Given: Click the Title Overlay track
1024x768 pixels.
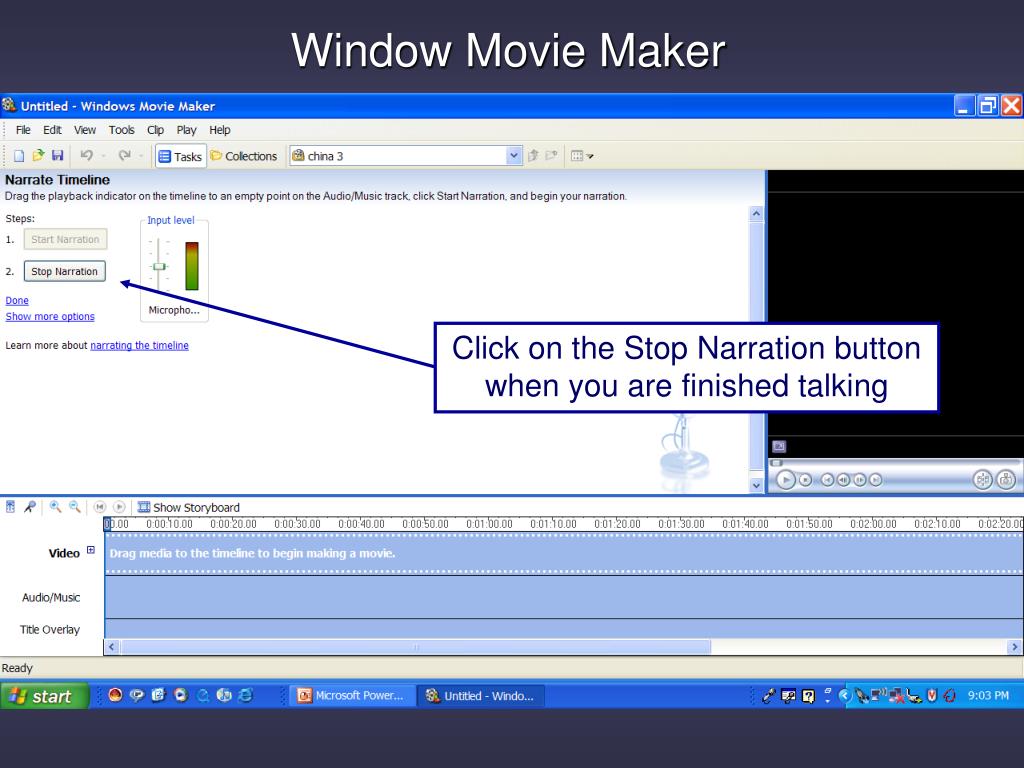Looking at the screenshot, I should pyautogui.click(x=564, y=628).
